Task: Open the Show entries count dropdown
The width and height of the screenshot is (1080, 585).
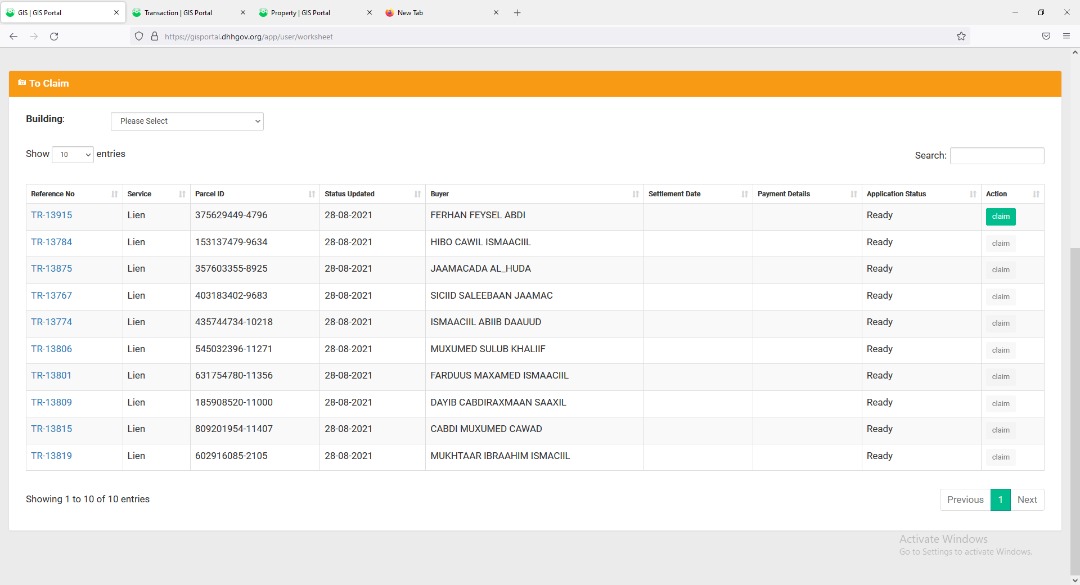Action: [x=72, y=154]
